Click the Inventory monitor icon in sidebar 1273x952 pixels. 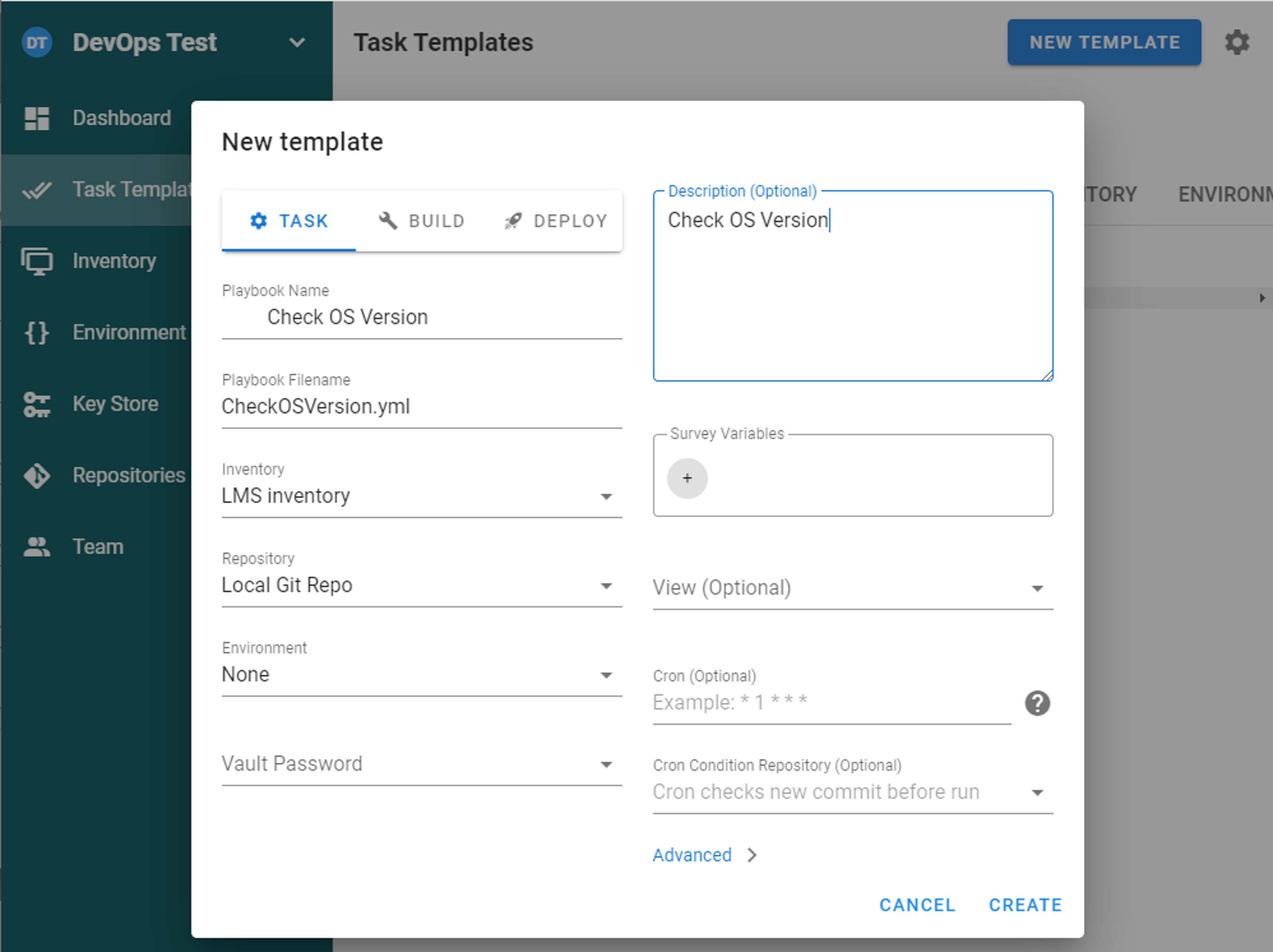(37, 261)
